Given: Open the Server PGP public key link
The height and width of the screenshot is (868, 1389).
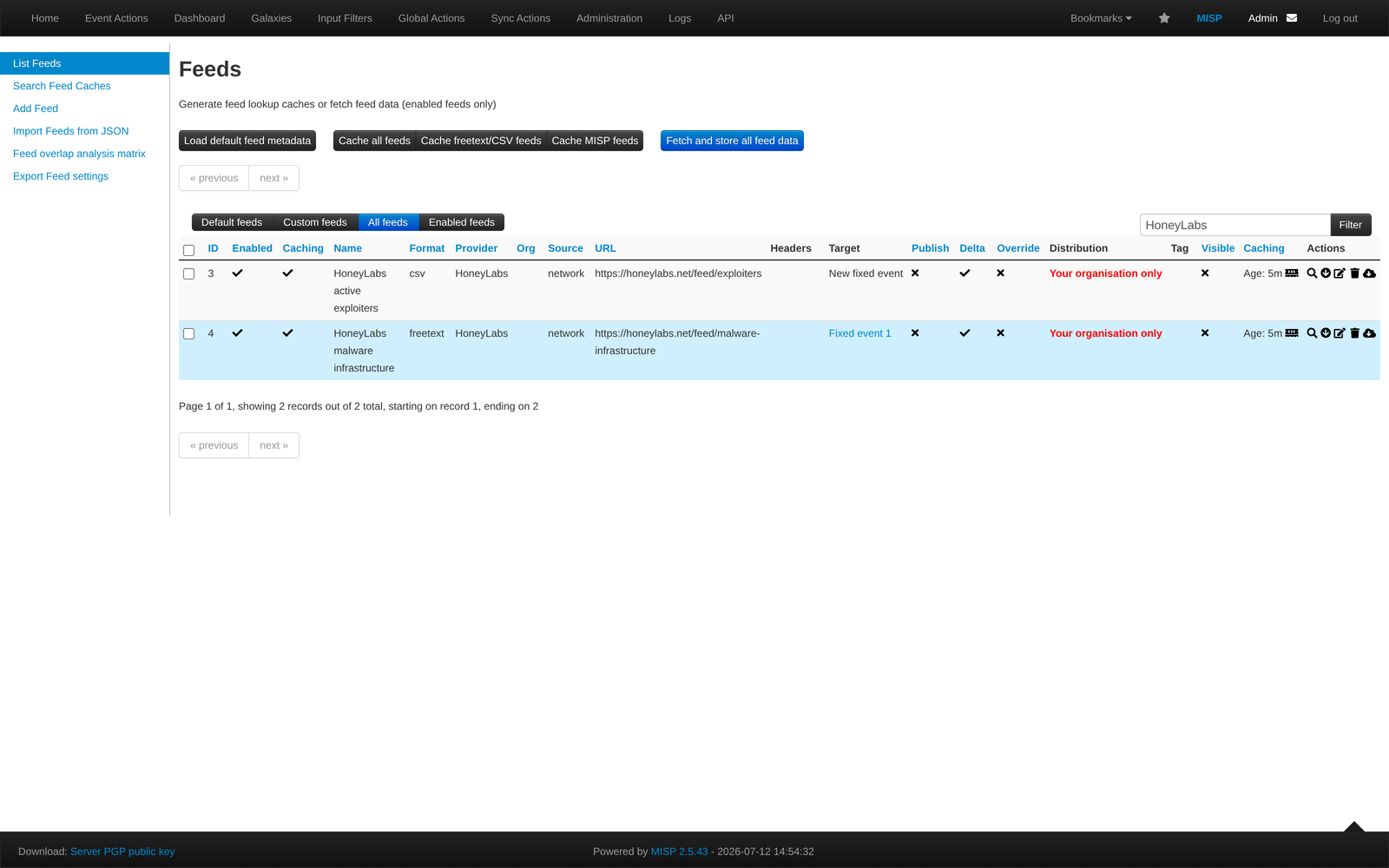Looking at the screenshot, I should pos(122,852).
